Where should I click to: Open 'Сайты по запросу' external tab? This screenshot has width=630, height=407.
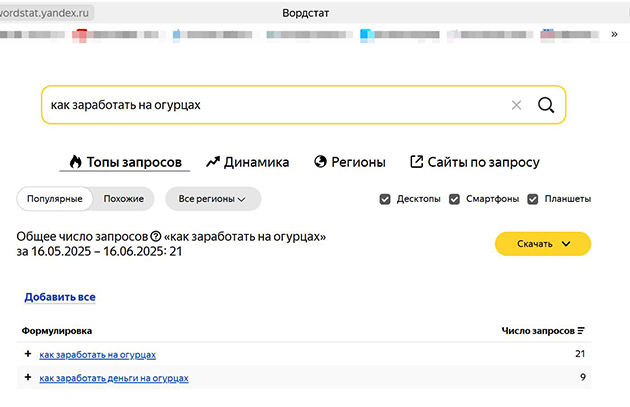[x=475, y=162]
